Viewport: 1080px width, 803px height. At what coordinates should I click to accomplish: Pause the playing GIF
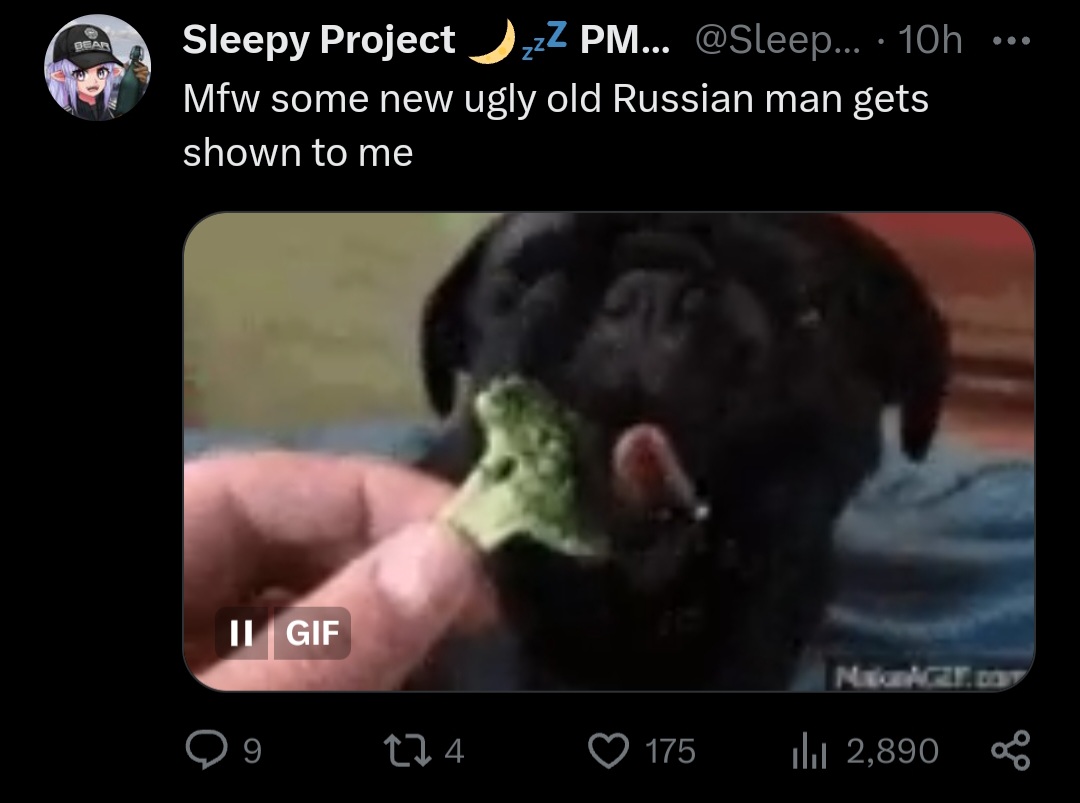pos(241,633)
